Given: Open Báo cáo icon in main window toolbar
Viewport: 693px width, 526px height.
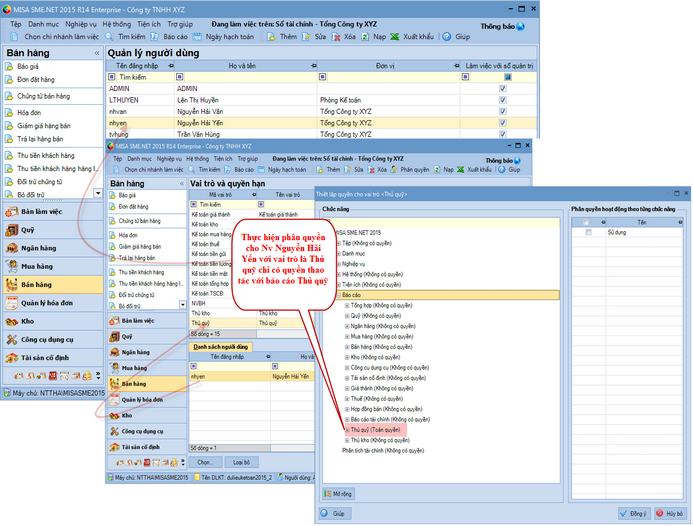Looking at the screenshot, I should 154,37.
